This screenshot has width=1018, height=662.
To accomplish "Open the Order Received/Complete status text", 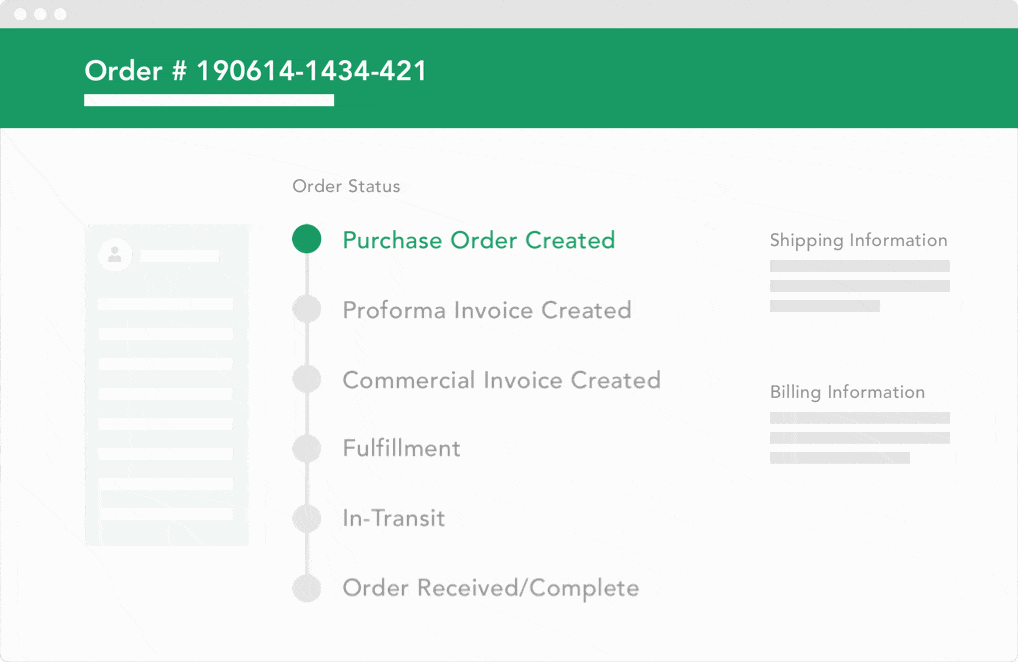I will click(490, 588).
